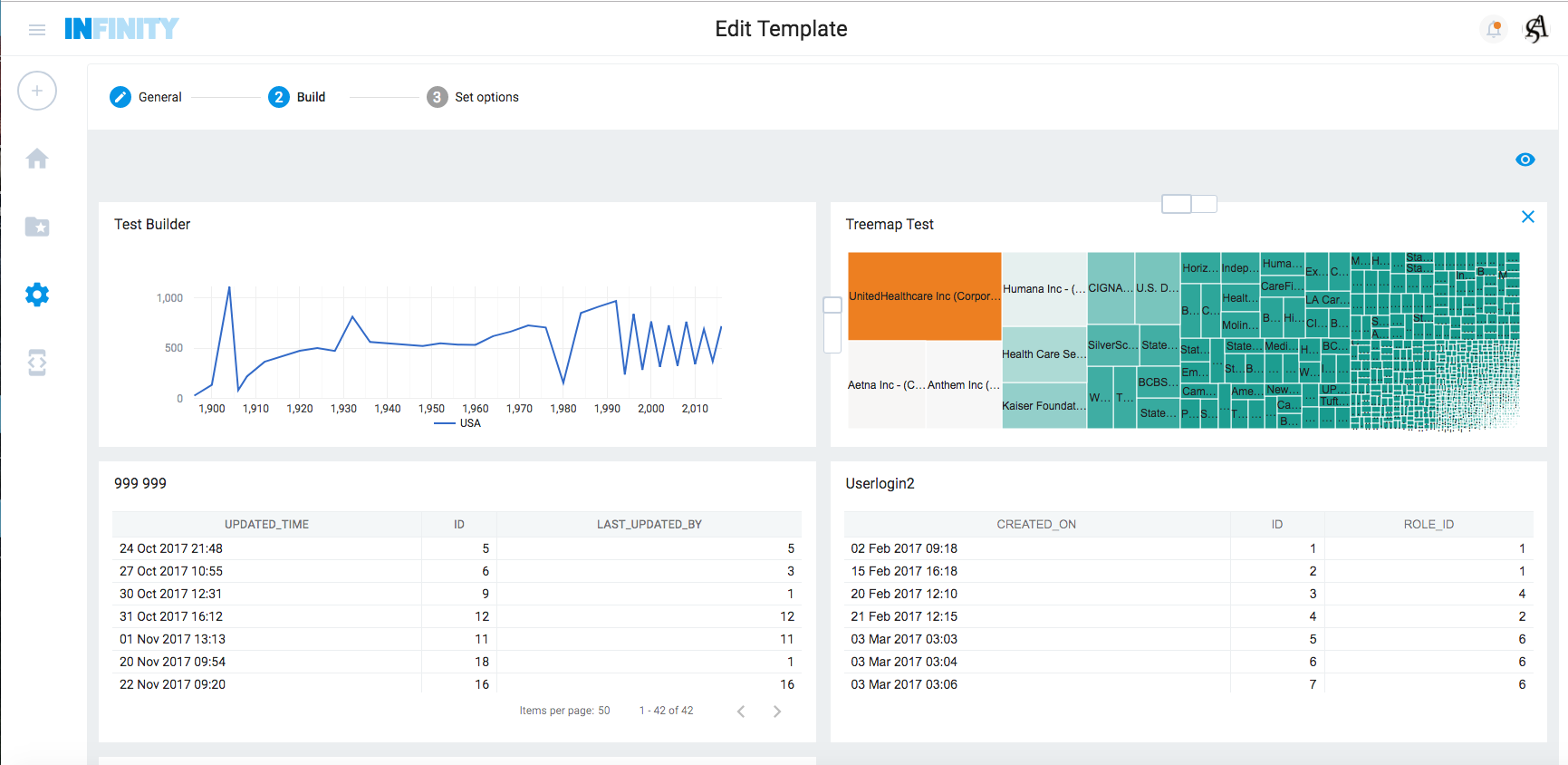This screenshot has height=765, width=1568.
Task: Sort by ROLE_ID column
Action: 1429,525
